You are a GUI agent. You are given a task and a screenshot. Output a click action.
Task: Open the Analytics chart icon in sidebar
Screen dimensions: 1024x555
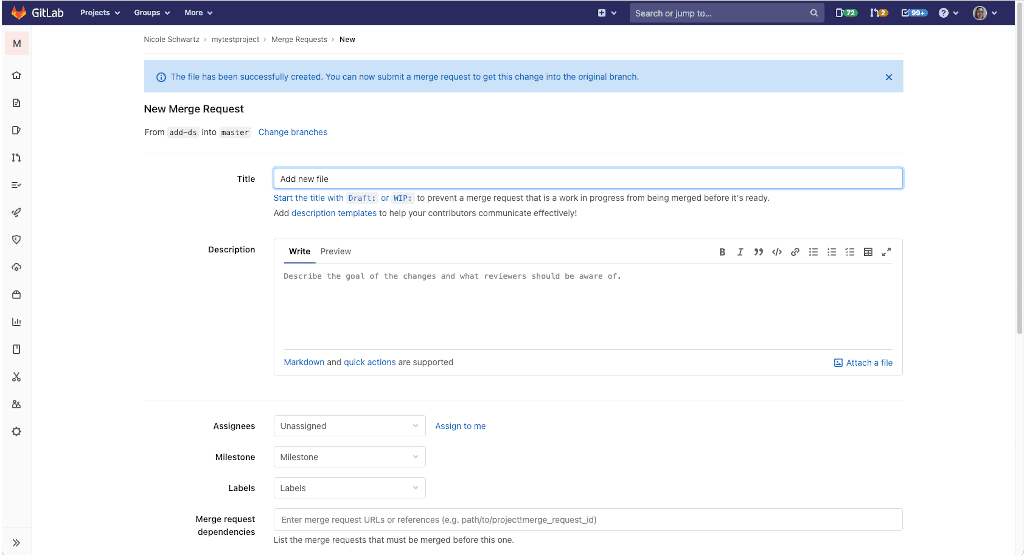16,322
